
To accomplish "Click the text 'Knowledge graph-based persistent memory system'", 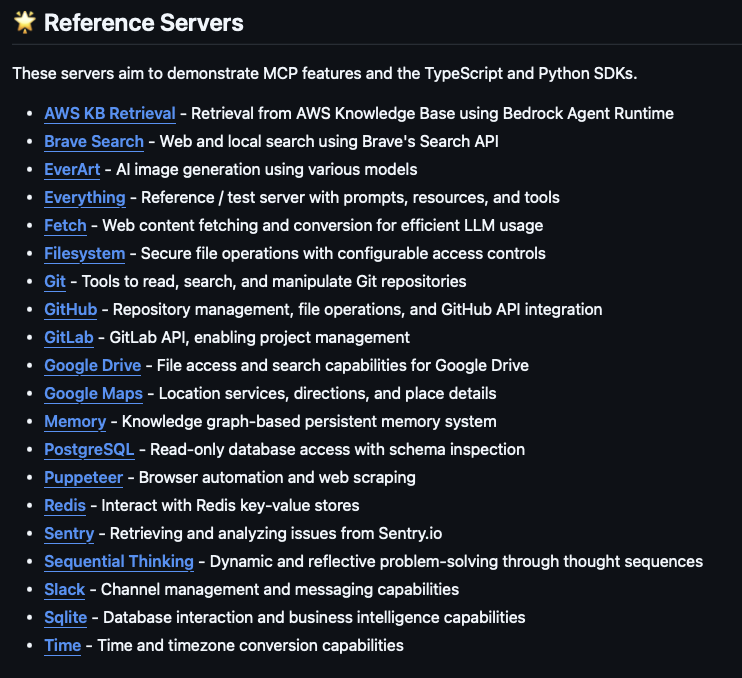I will [x=309, y=421].
